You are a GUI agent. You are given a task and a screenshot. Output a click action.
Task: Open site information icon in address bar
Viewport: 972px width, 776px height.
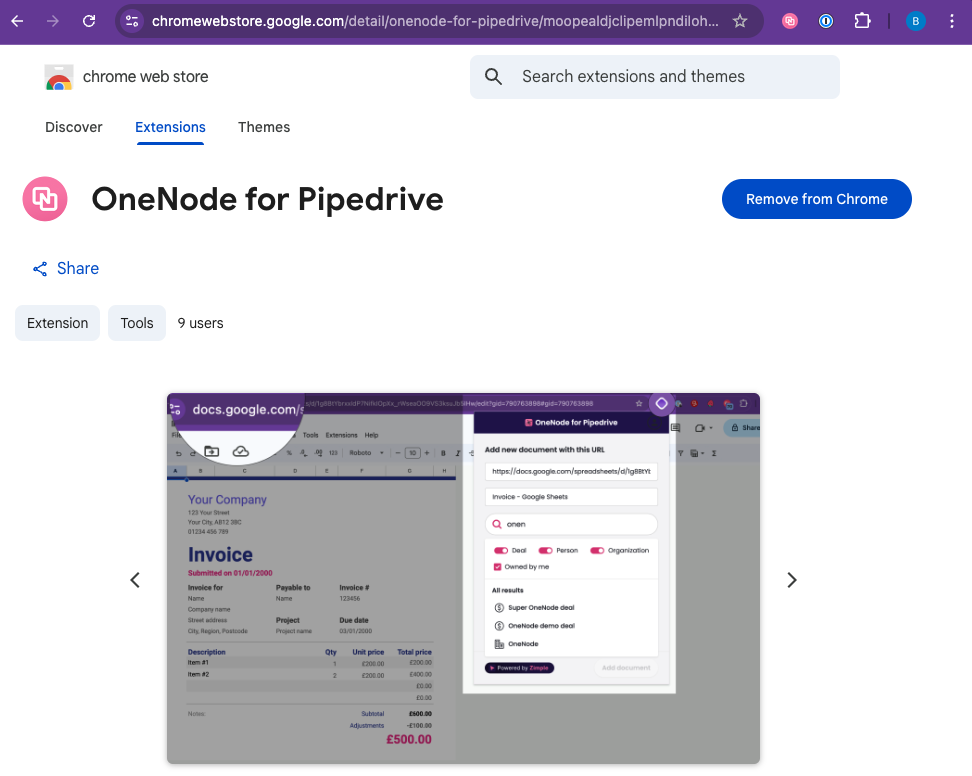[x=132, y=21]
